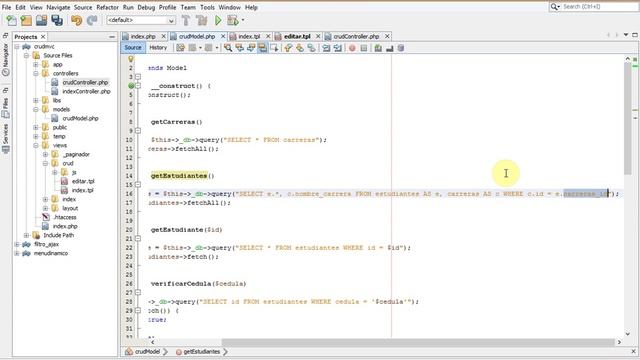Collapse code fold at line 15
The width and height of the screenshot is (640, 360).
click(138, 184)
